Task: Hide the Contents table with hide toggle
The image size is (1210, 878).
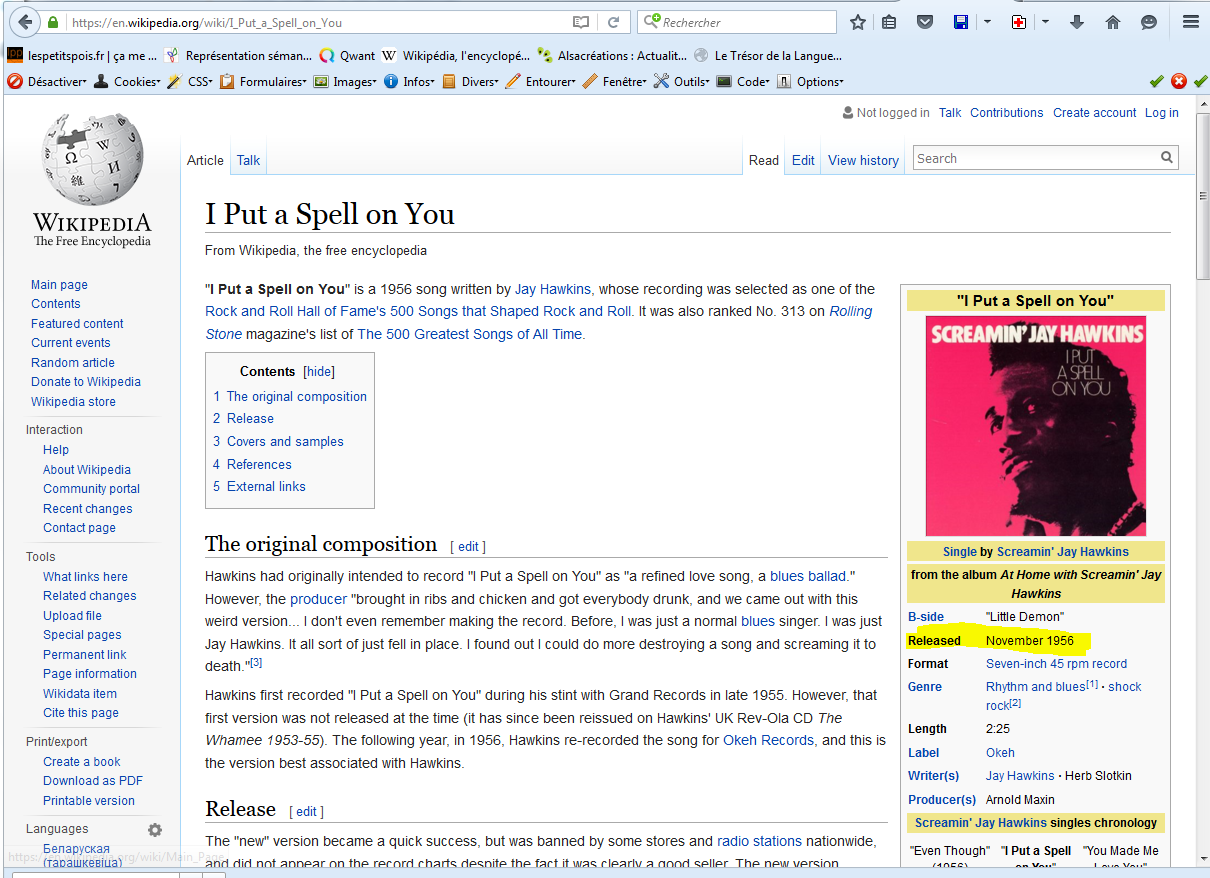Action: pyautogui.click(x=319, y=371)
